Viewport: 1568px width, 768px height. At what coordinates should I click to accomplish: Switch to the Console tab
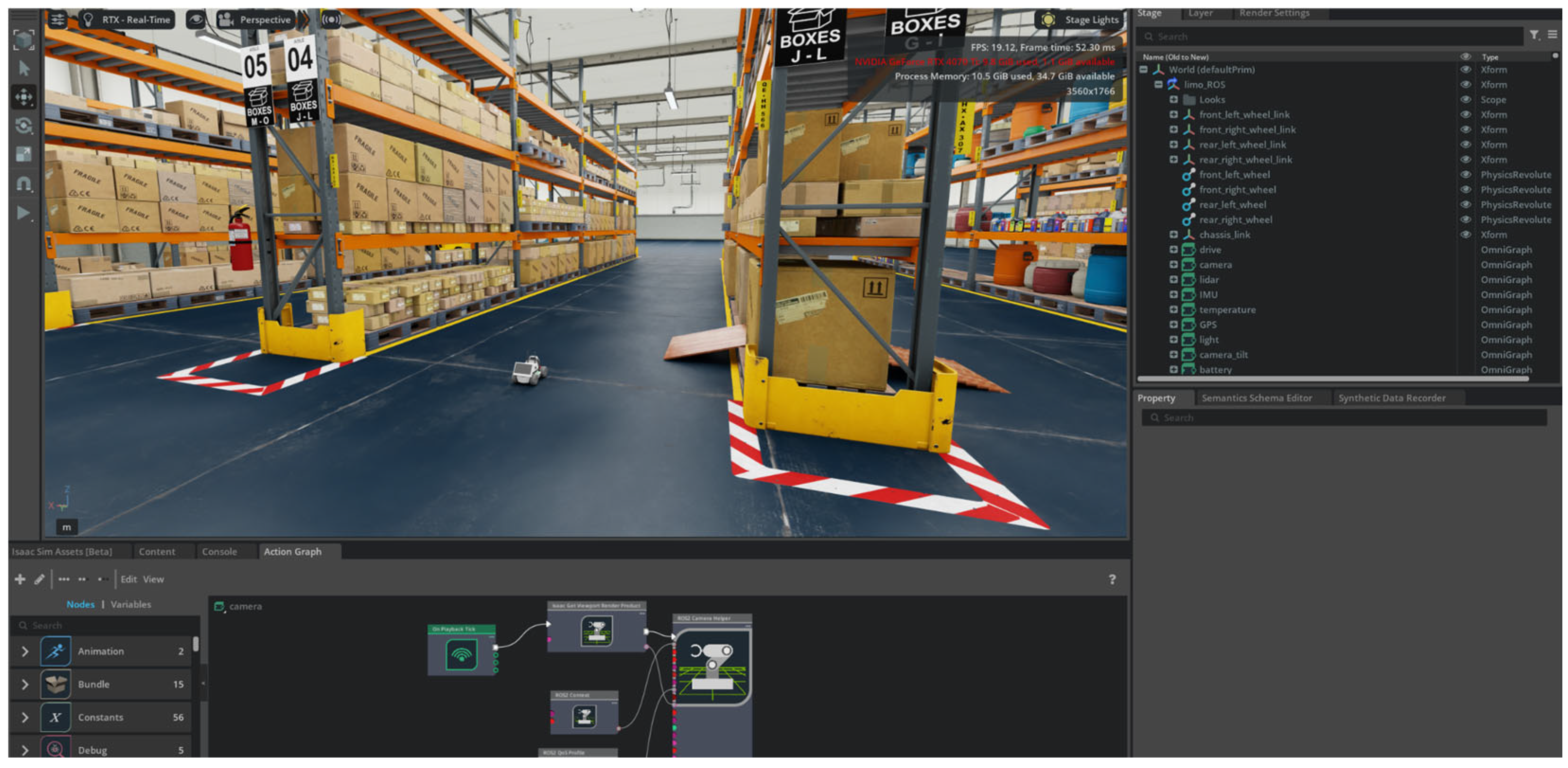(219, 551)
